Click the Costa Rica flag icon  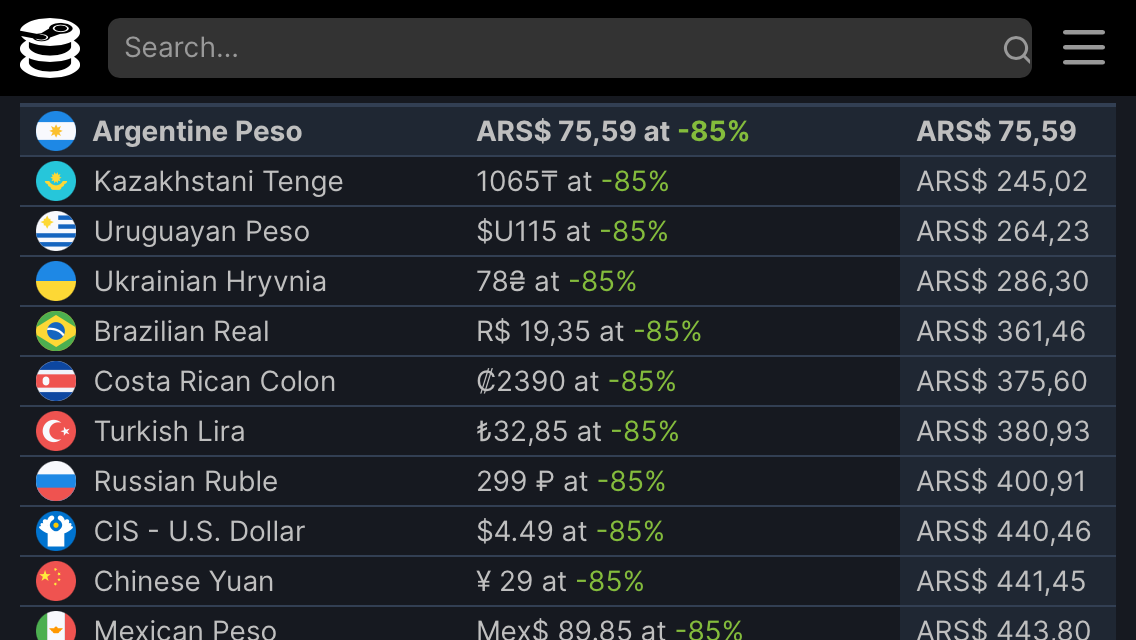coord(56,381)
